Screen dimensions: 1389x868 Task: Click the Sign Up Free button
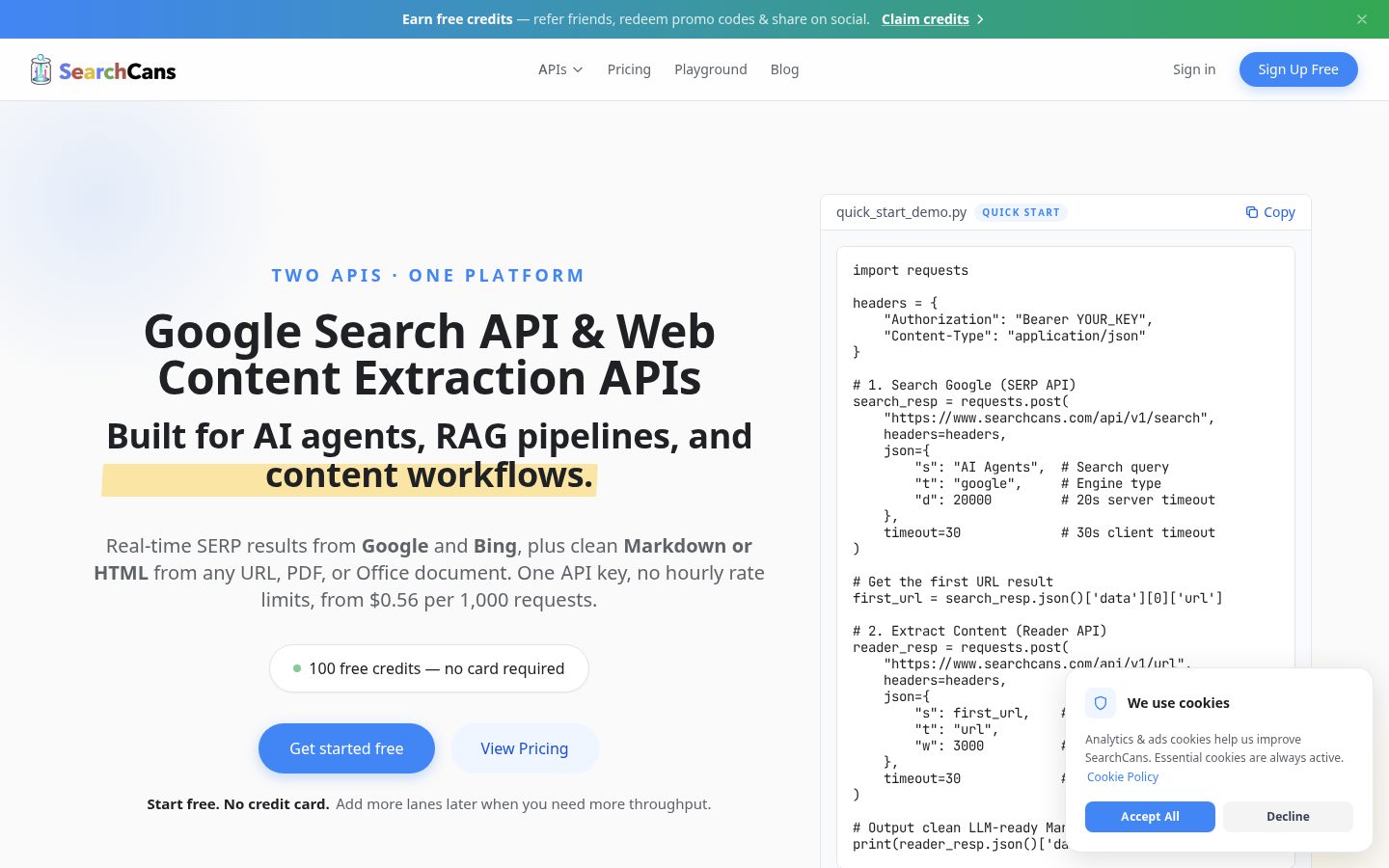point(1298,69)
